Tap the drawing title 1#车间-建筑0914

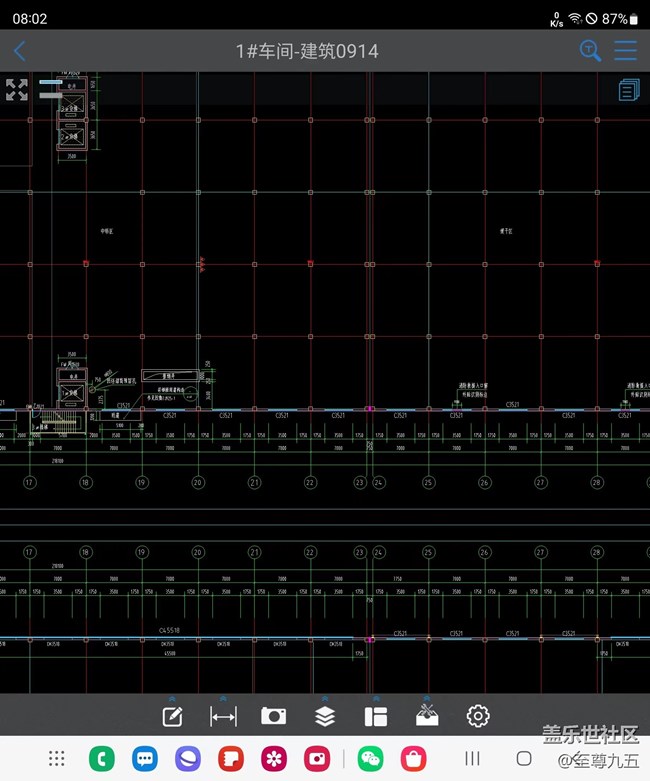(x=307, y=51)
